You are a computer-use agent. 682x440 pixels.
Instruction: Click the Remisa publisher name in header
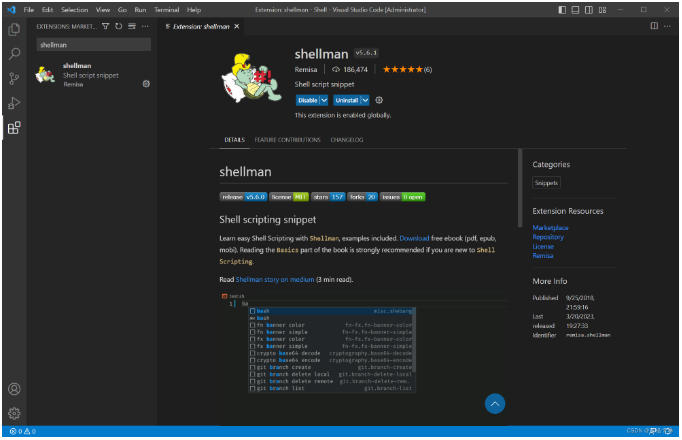click(x=306, y=70)
